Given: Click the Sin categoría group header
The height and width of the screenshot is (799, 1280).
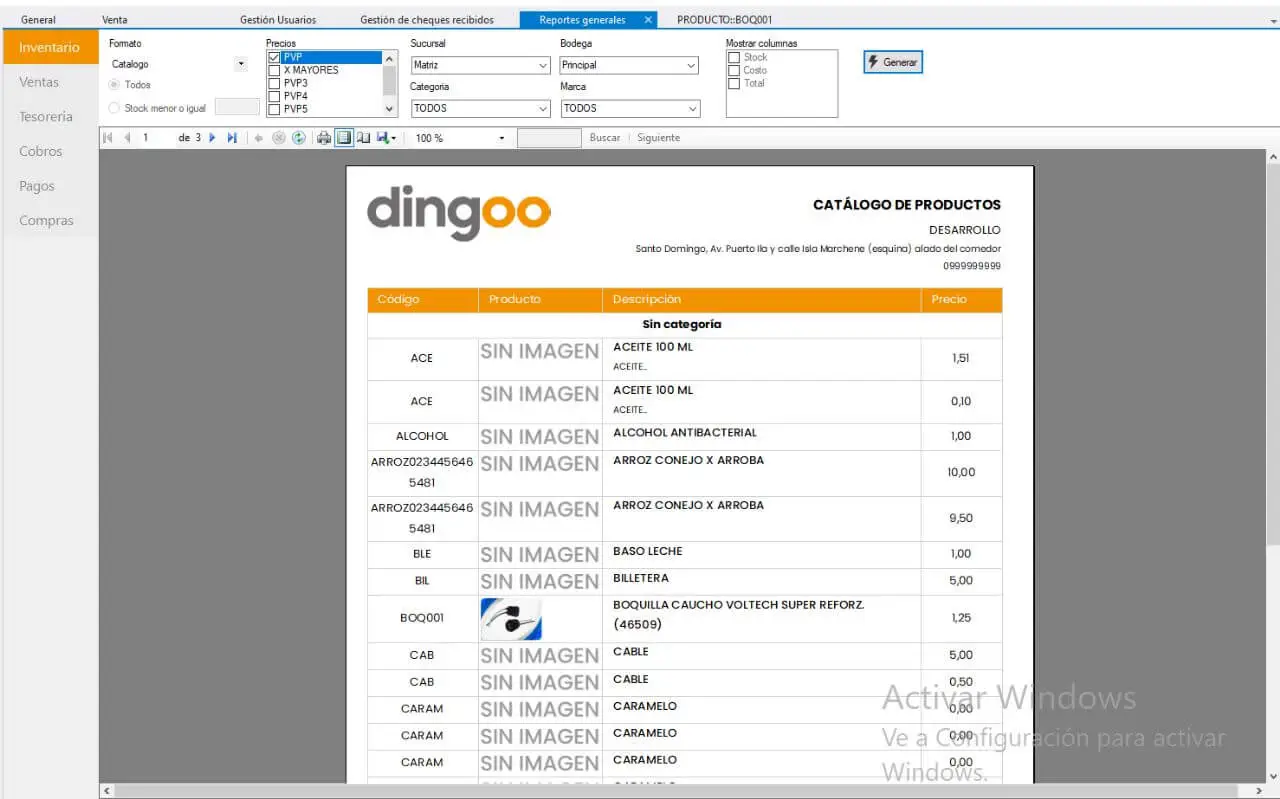Looking at the screenshot, I should (x=682, y=324).
